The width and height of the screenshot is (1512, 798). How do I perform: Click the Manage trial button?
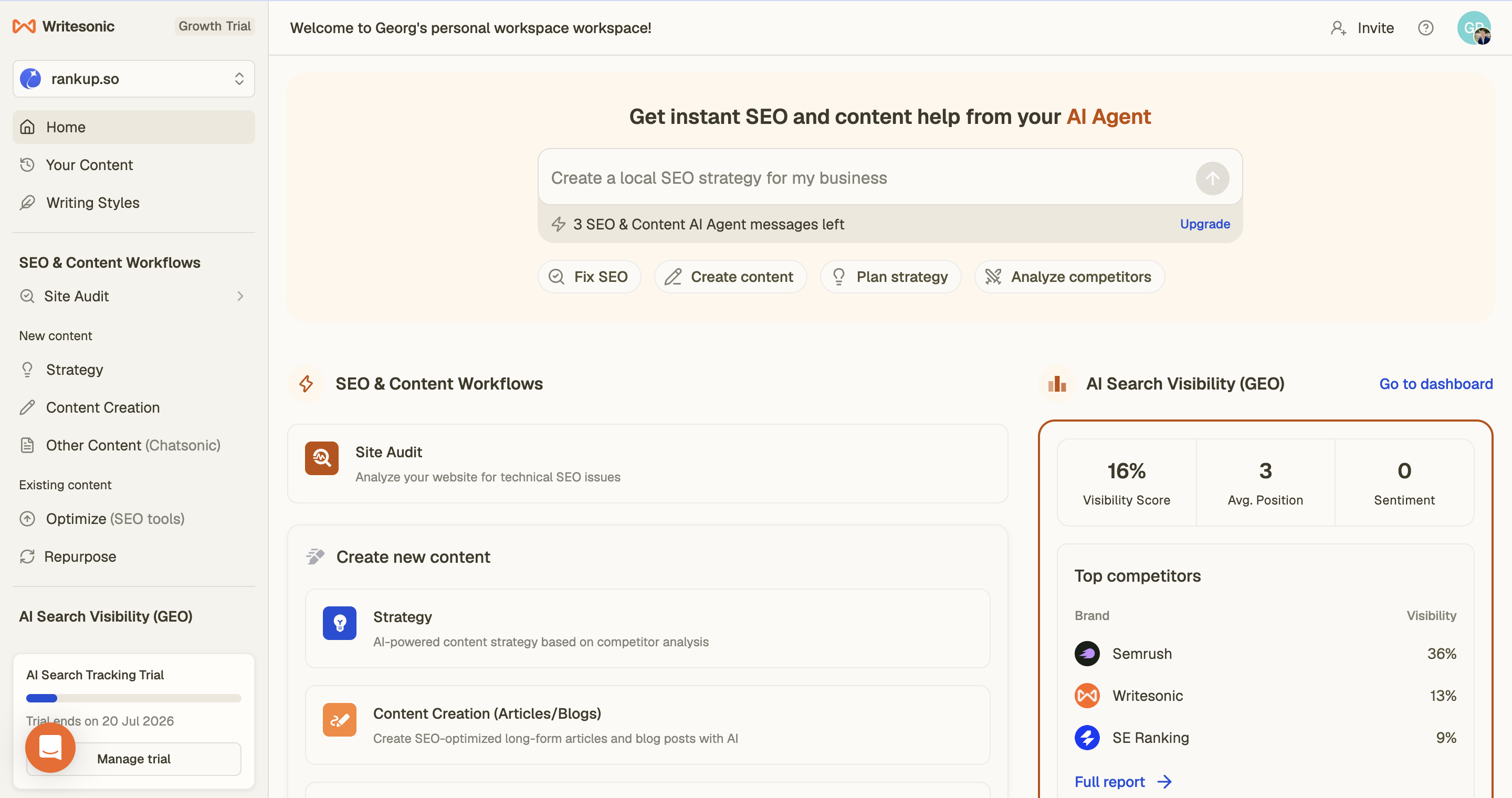tap(134, 759)
